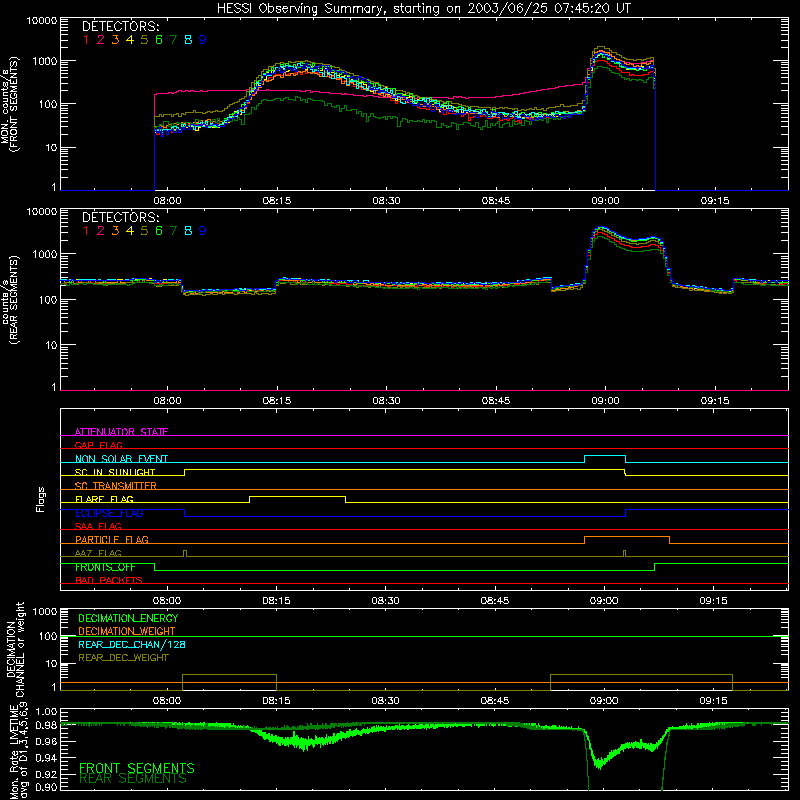
Task: Select detector number 3 in the front segments legend
Action: click(115, 40)
